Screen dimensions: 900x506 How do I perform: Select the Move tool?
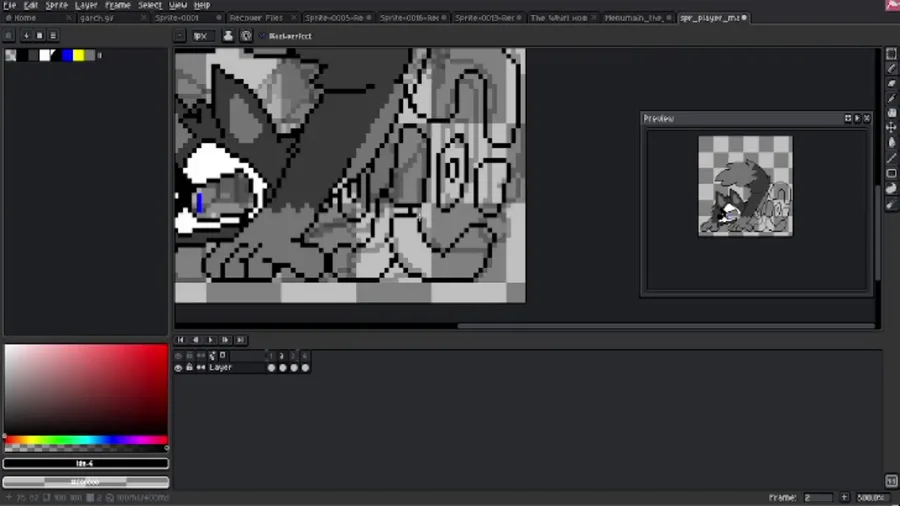click(891, 128)
